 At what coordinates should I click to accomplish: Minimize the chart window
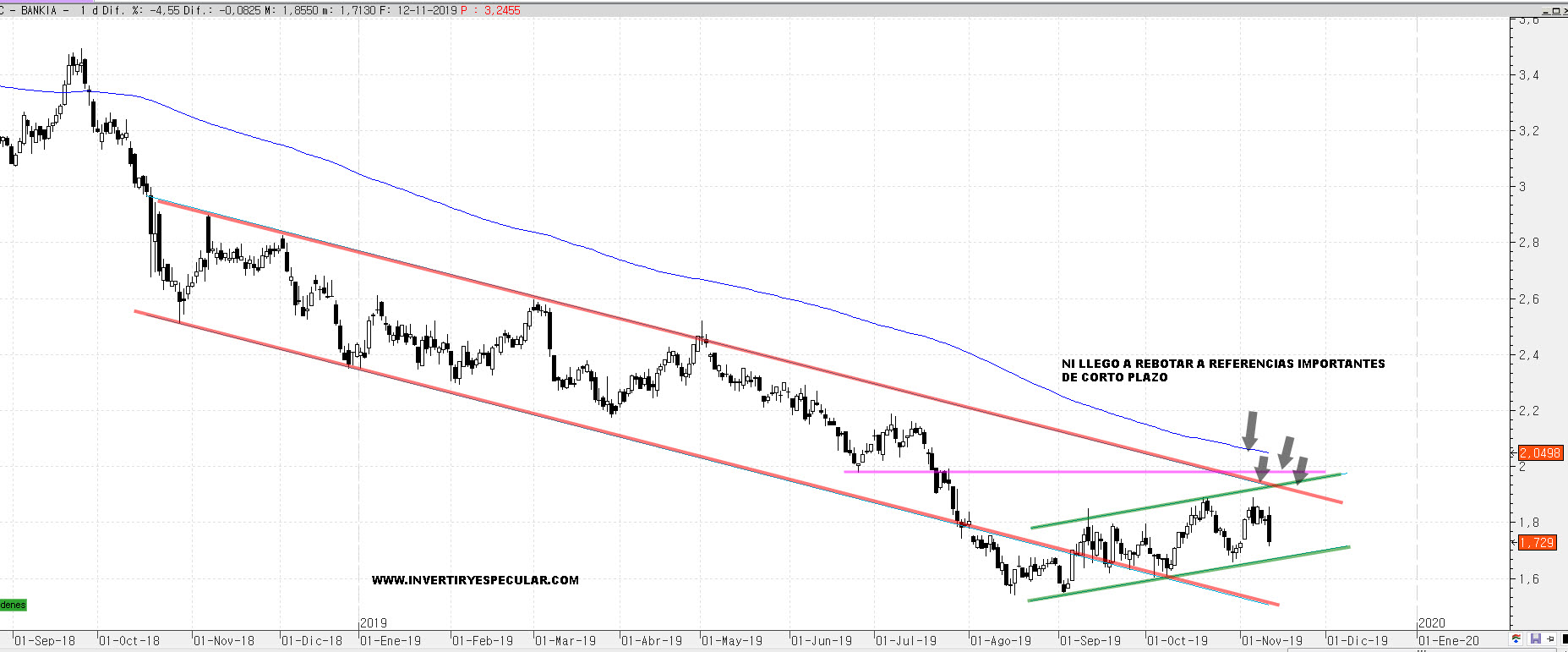pyautogui.click(x=1546, y=12)
